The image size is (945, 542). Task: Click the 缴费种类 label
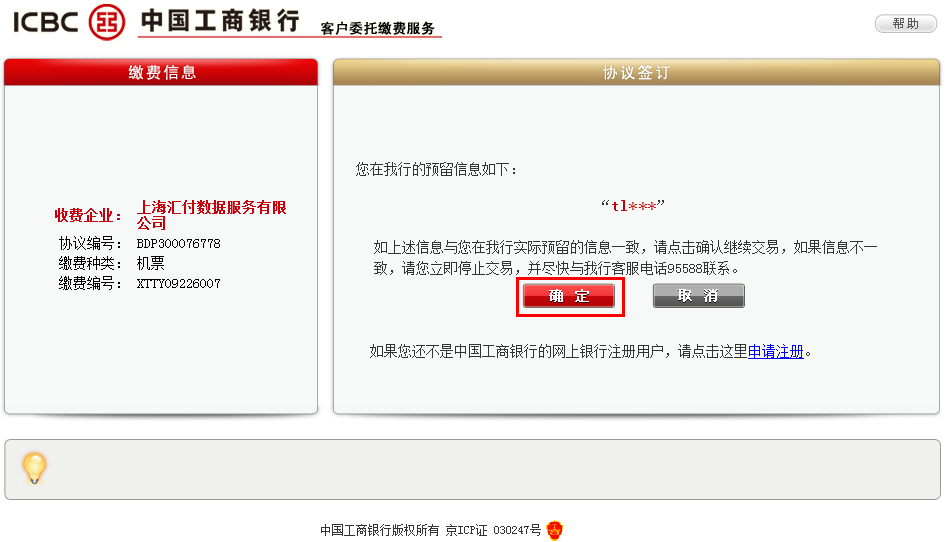click(x=90, y=263)
